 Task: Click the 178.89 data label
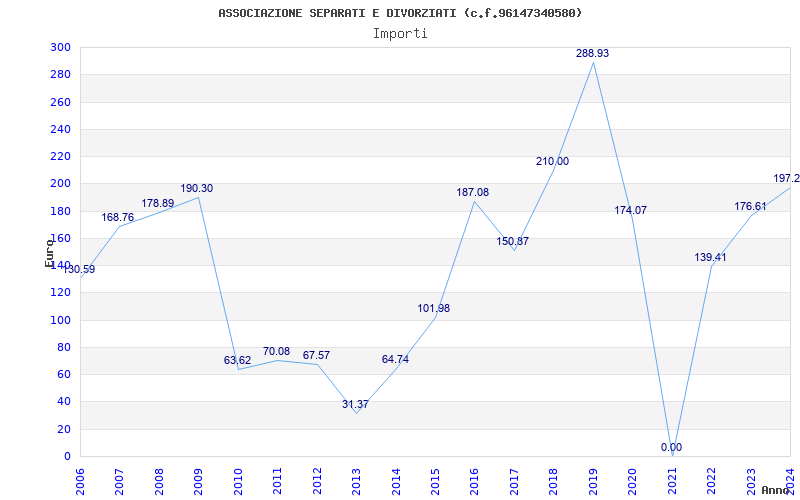(158, 203)
